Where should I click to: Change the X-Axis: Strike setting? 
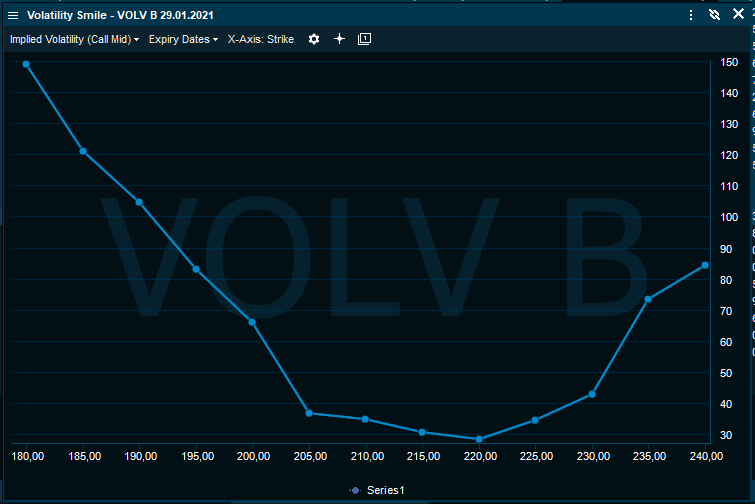pos(261,39)
